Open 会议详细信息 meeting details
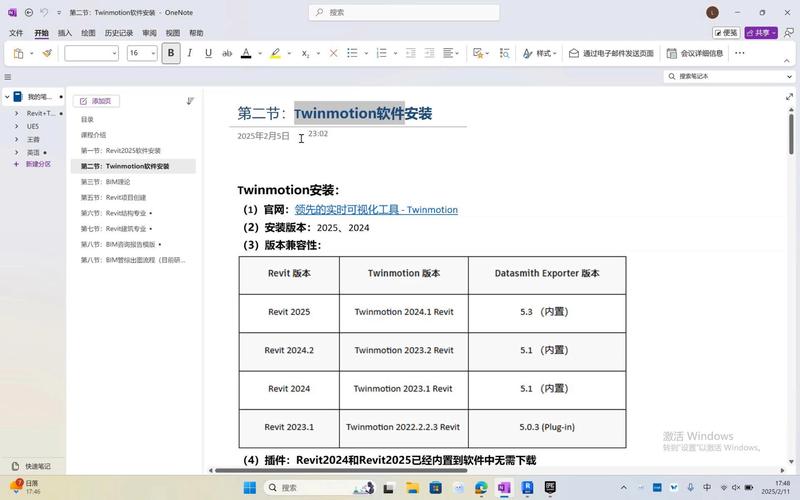Viewport: 800px width, 500px height. 695,53
